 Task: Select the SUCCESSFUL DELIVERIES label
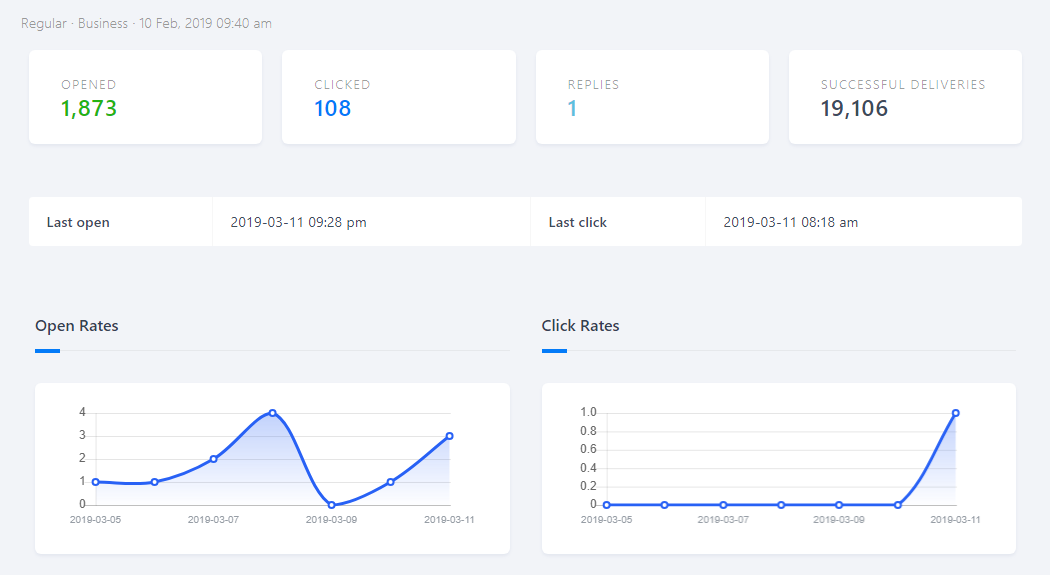pos(903,84)
